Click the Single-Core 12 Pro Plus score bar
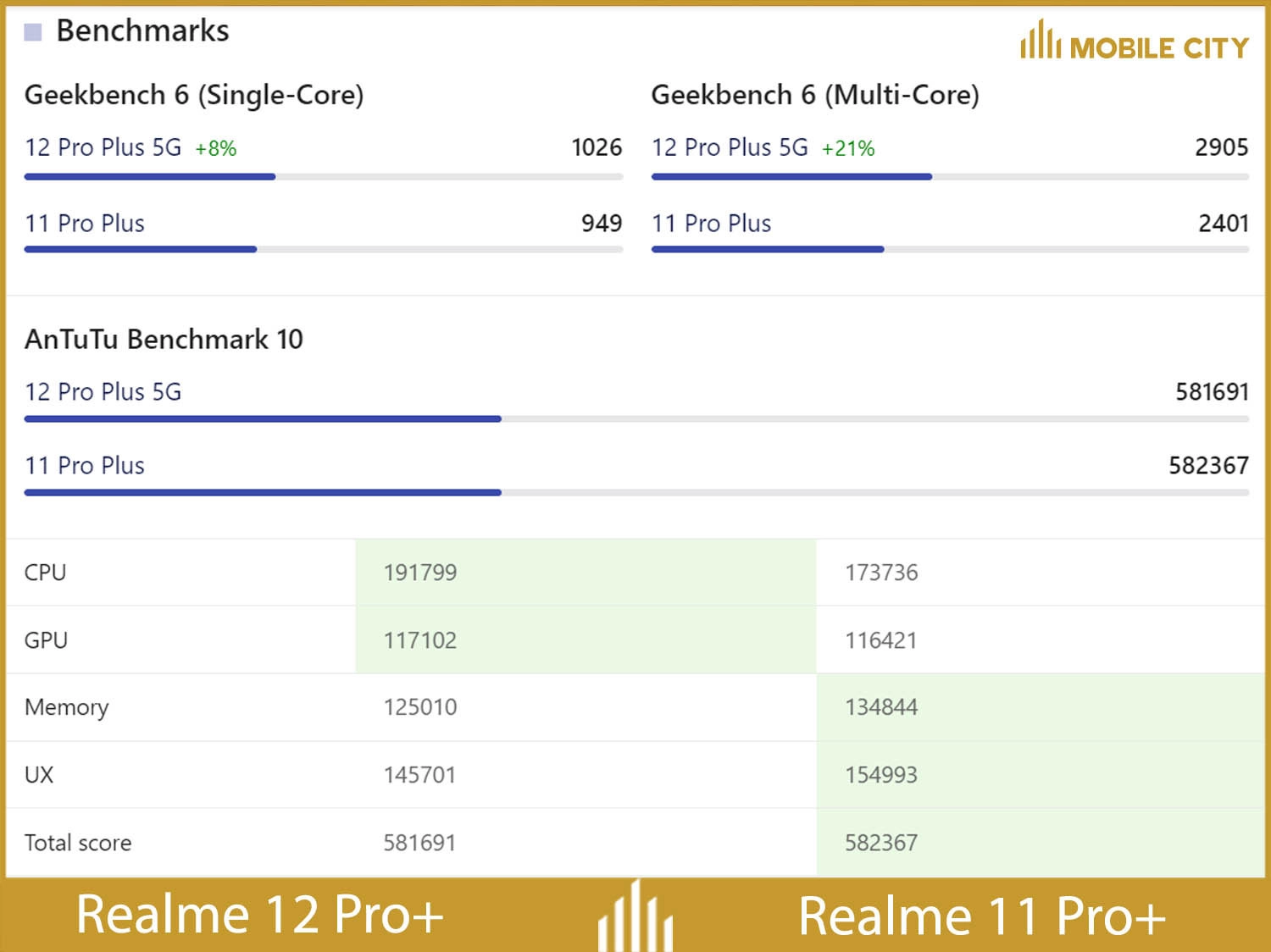1271x952 pixels. click(324, 177)
